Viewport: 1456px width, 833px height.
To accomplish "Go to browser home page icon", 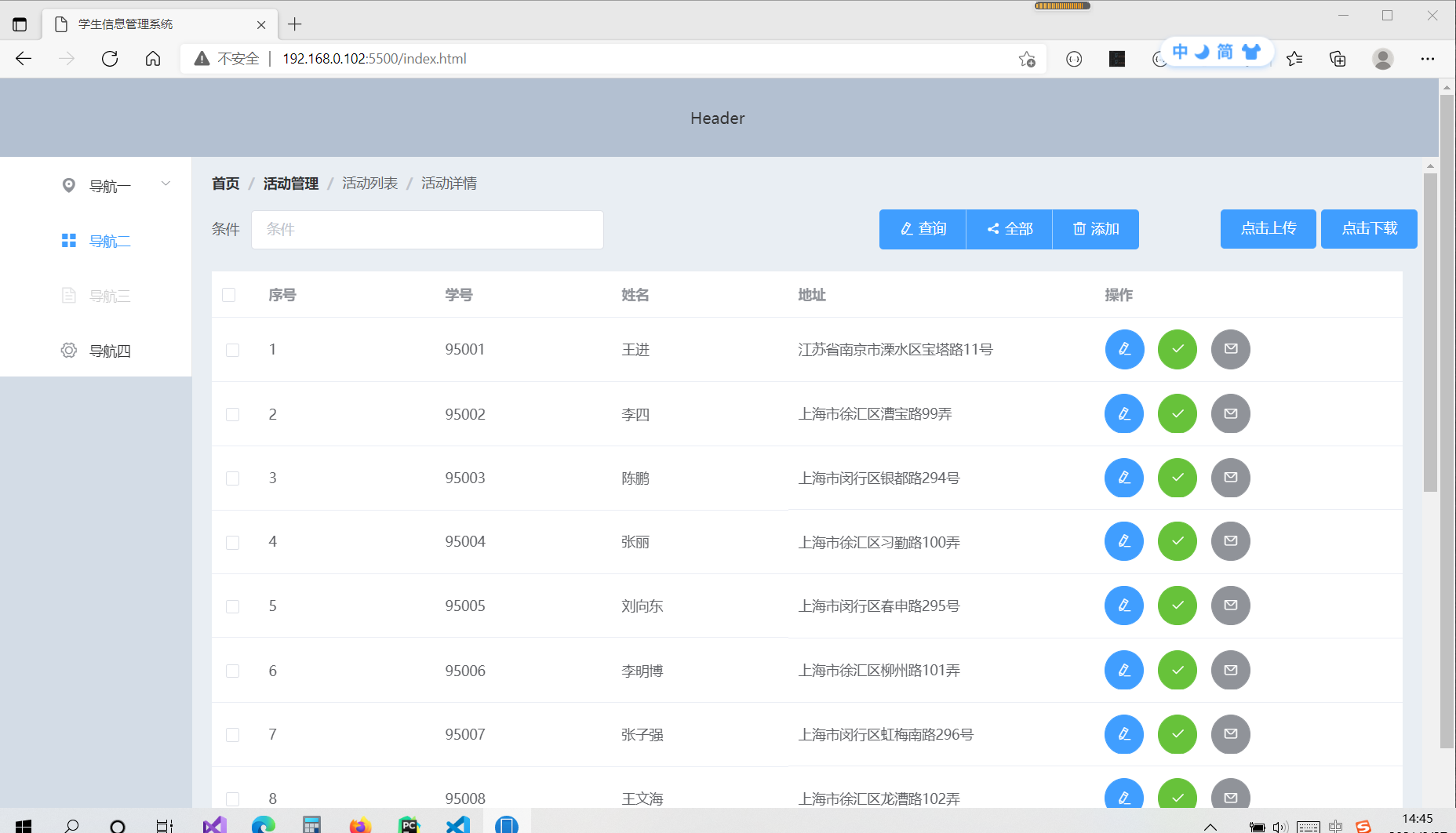I will (x=153, y=59).
